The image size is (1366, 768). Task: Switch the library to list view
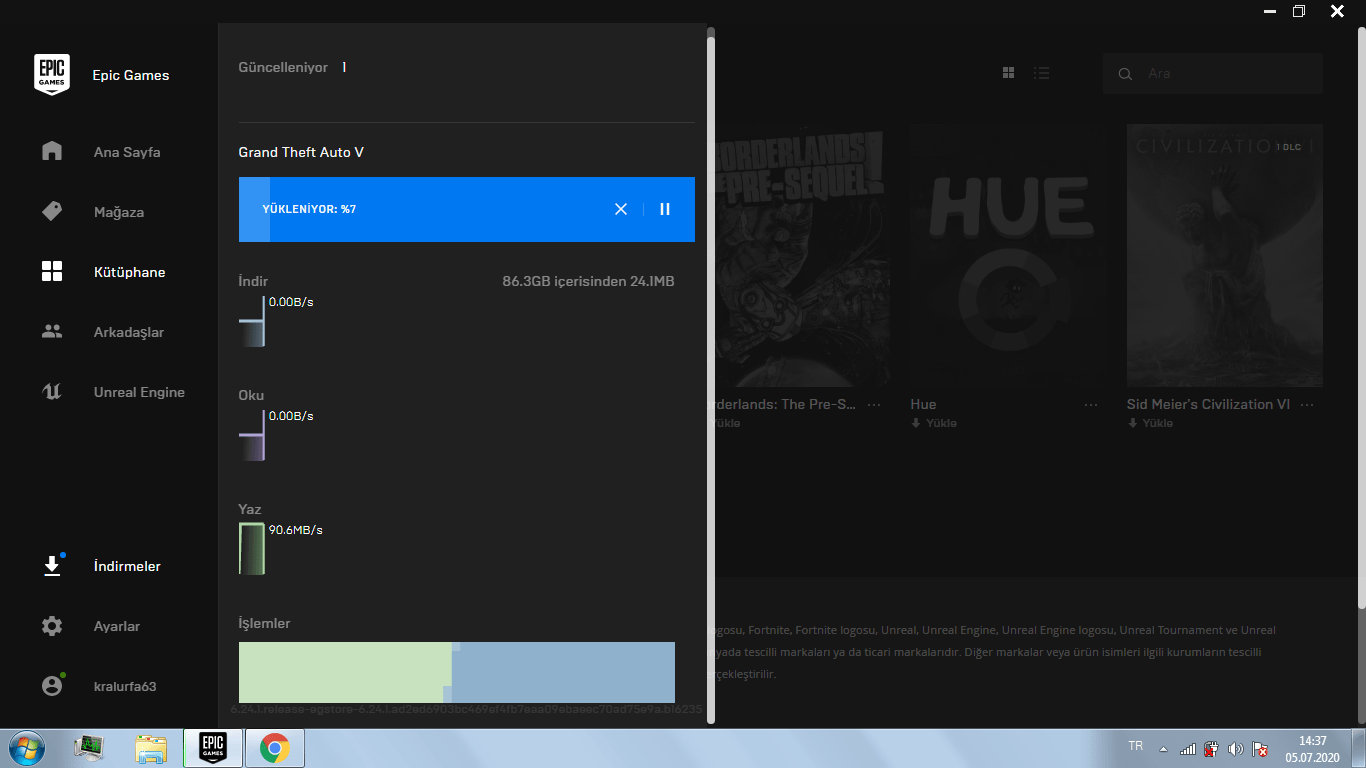(1042, 73)
